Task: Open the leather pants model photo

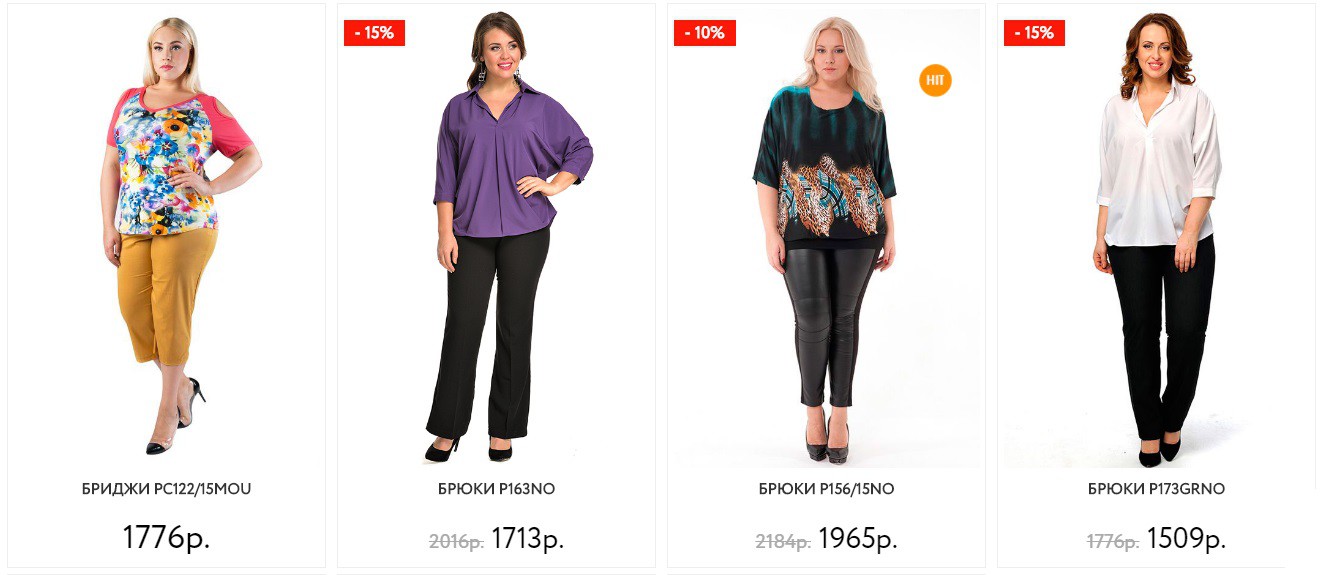Action: point(826,238)
